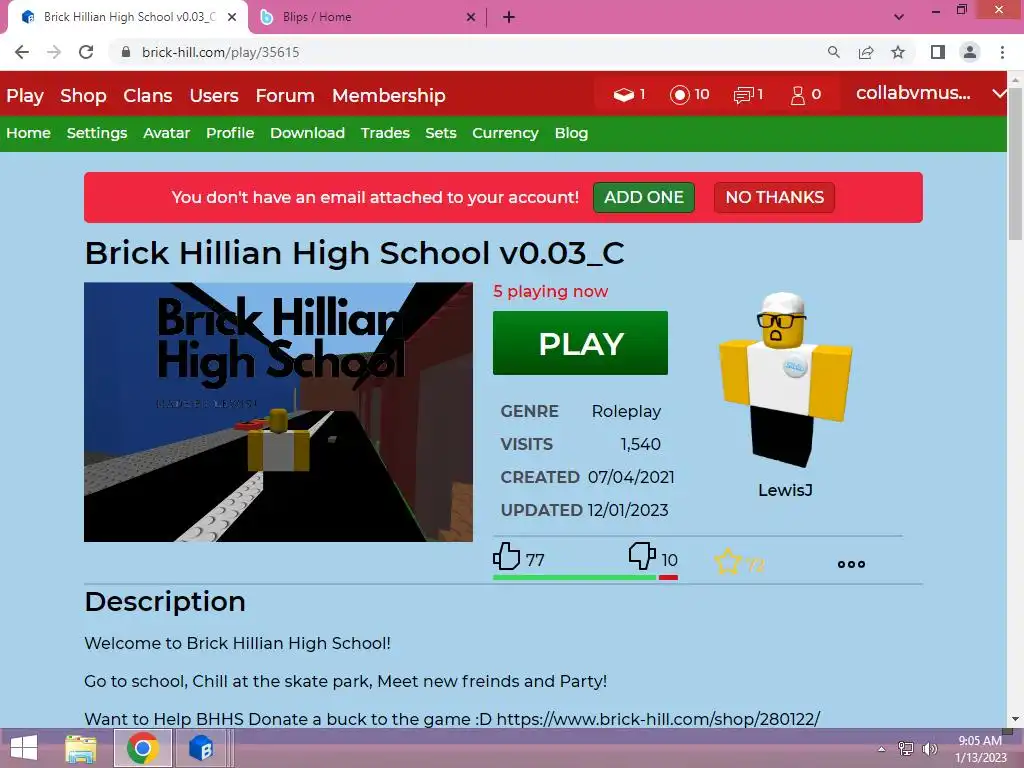Open the three-dot options menu
Screen dimensions: 1024x768
[851, 564]
